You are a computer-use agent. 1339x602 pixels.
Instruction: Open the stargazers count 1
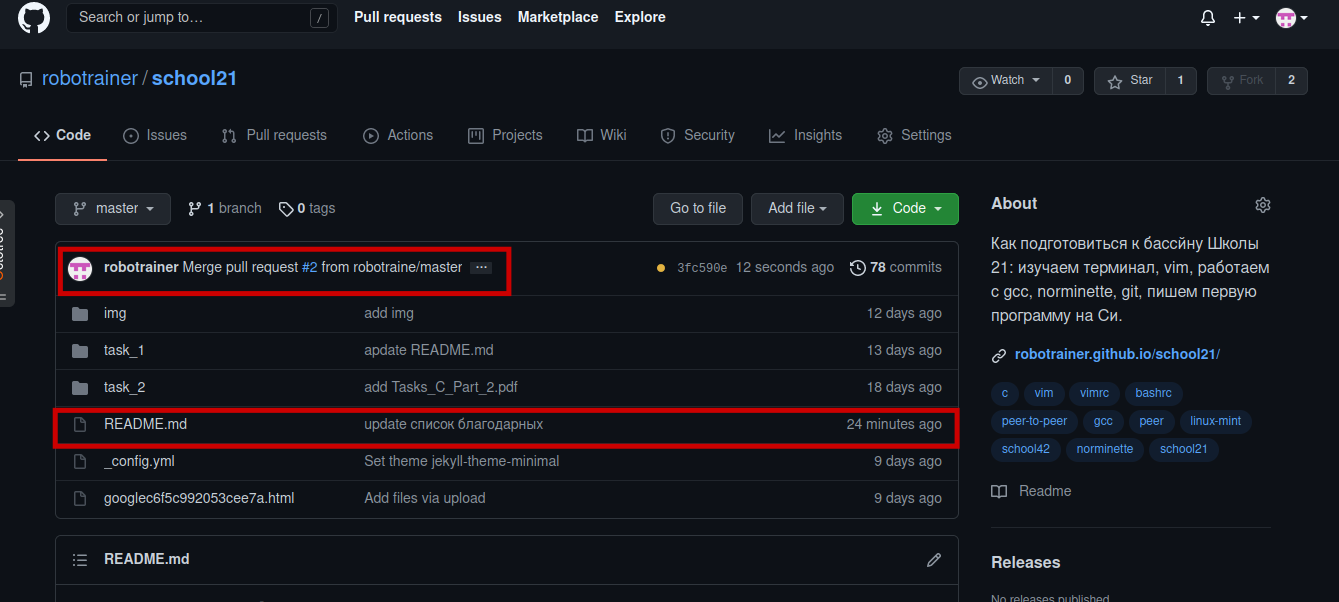click(1181, 81)
